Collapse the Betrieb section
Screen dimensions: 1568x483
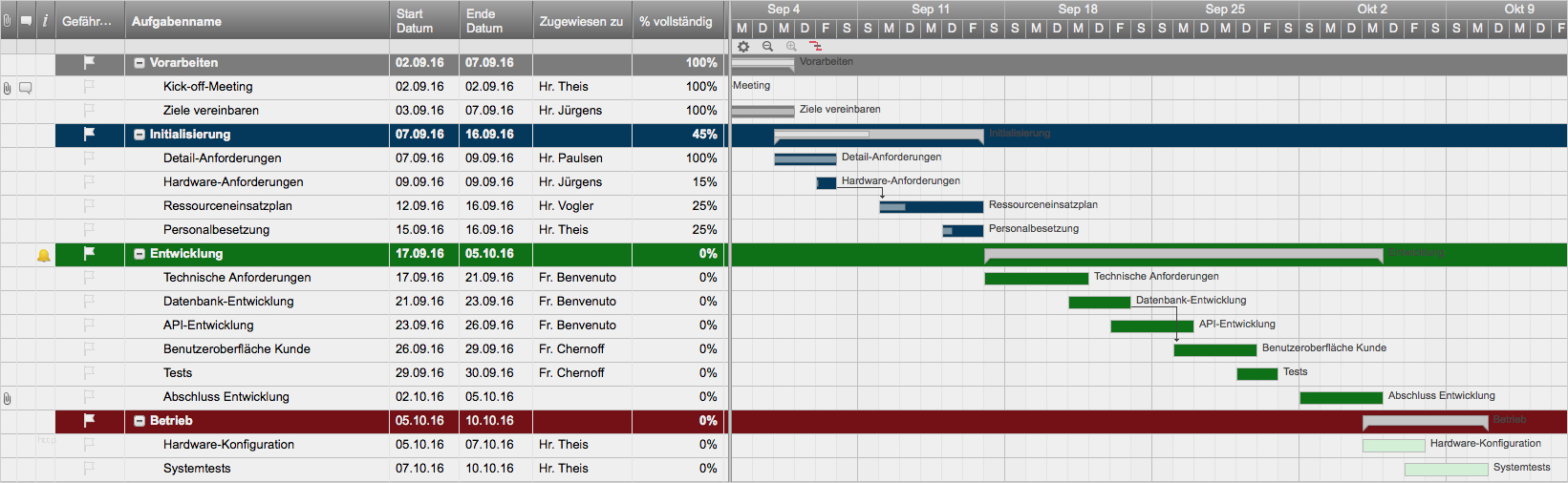tap(140, 421)
